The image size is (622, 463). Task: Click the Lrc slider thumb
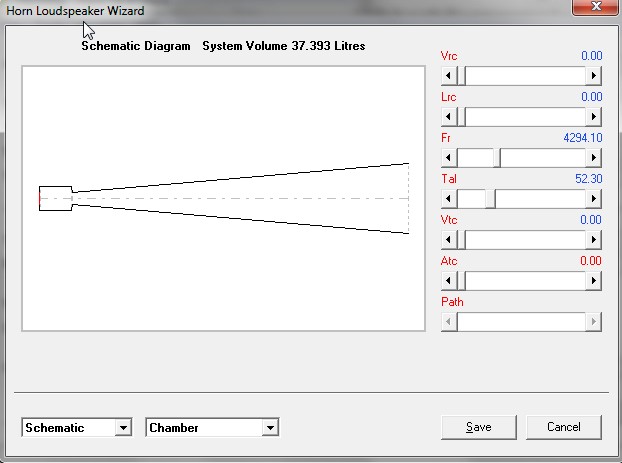[461, 117]
